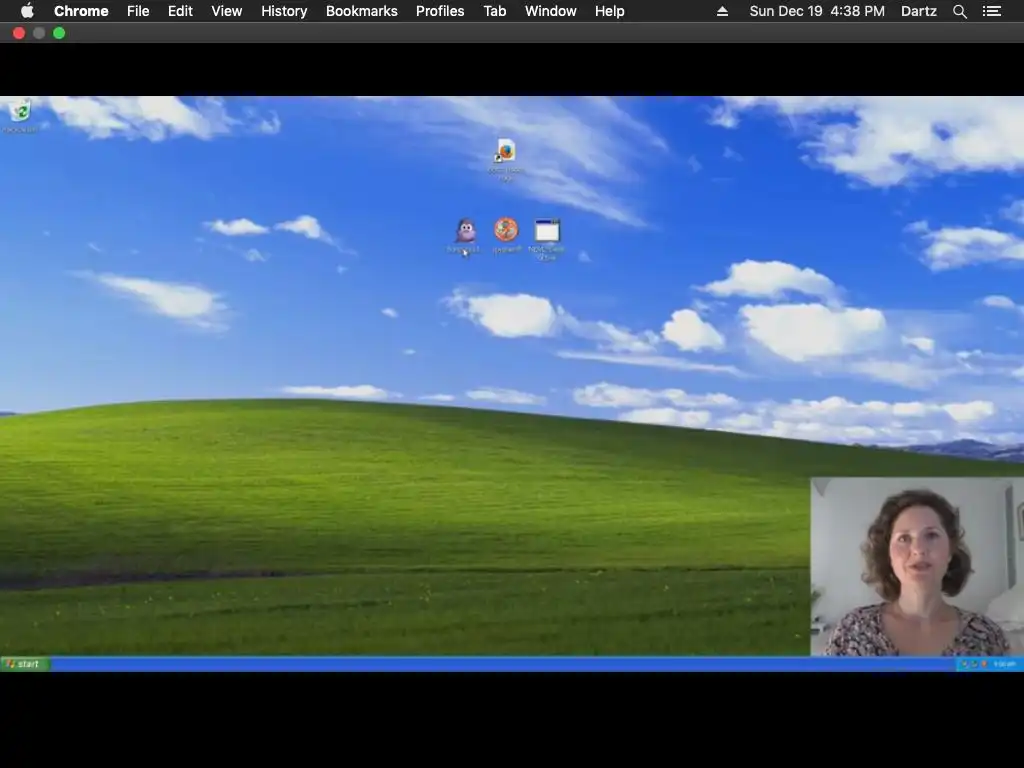Open the Chrome application menu

81,11
